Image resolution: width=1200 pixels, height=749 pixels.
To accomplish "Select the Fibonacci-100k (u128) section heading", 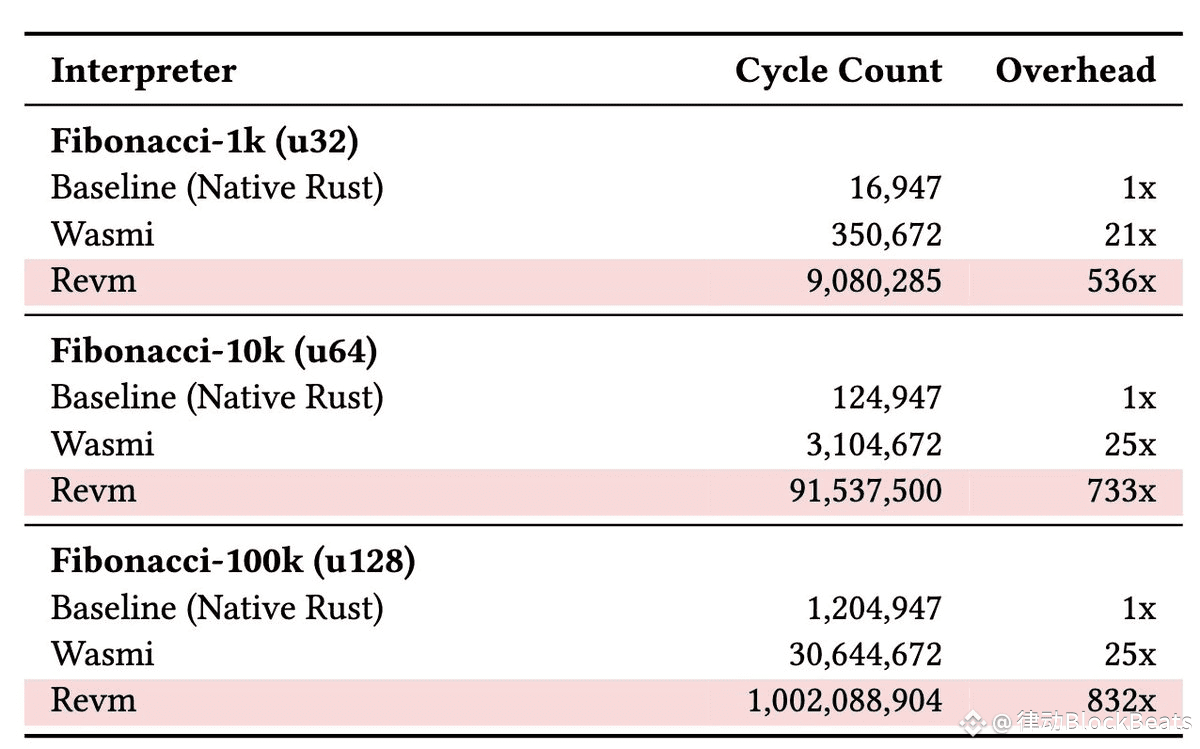I will [233, 562].
